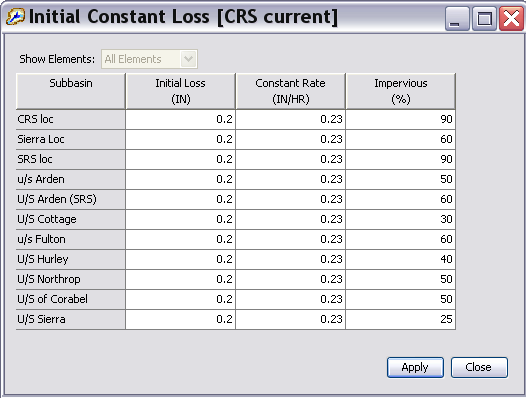Screen dimensions: 526x398
Task: Edit Constant Rate cell for SRS loc
Action: click(291, 159)
